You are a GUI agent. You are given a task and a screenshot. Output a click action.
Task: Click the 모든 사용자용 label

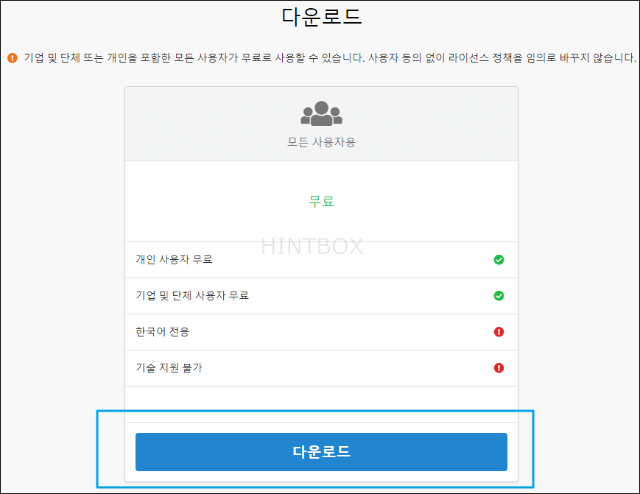click(322, 142)
